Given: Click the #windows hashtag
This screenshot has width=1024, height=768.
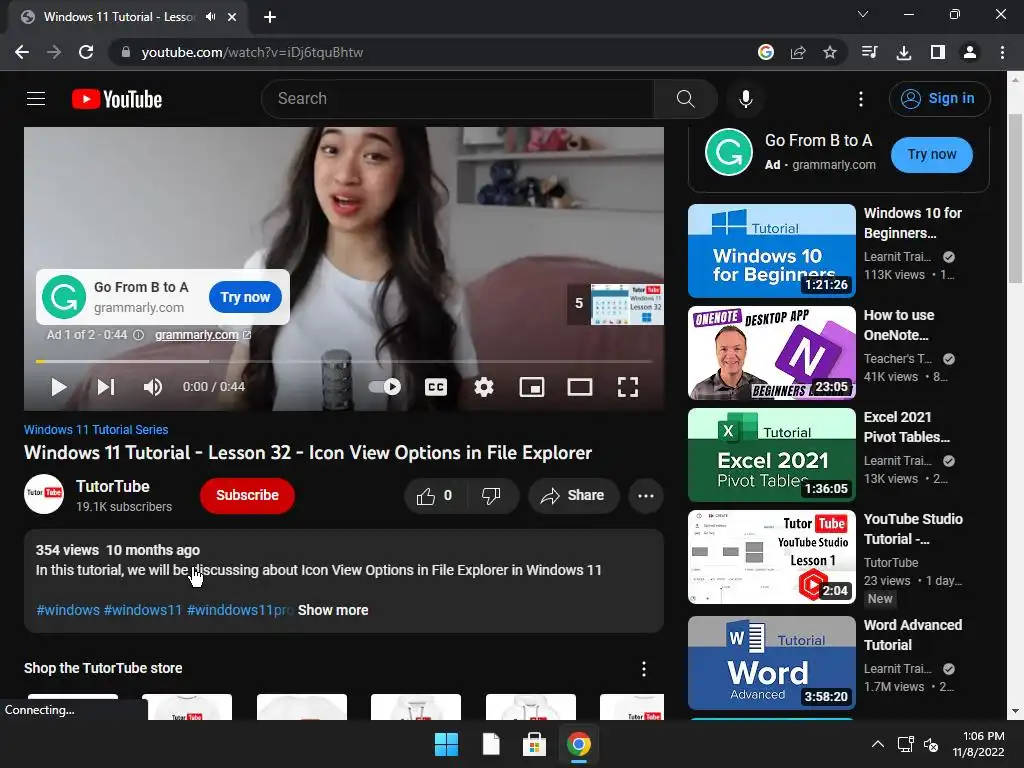Looking at the screenshot, I should pyautogui.click(x=68, y=610).
